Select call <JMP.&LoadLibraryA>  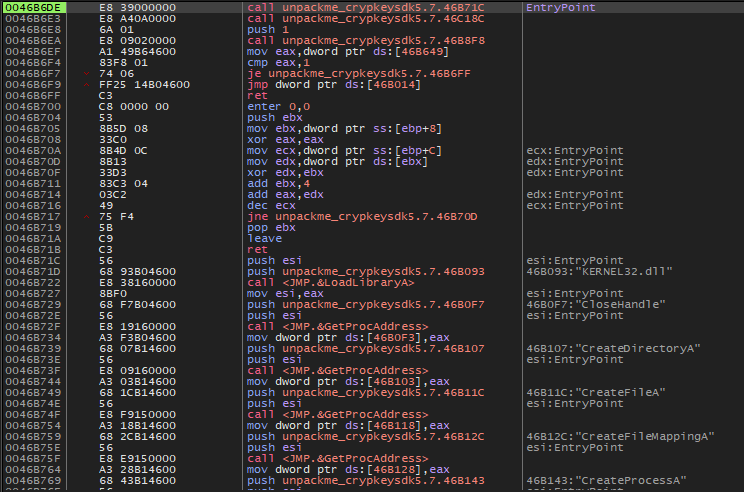(x=331, y=282)
